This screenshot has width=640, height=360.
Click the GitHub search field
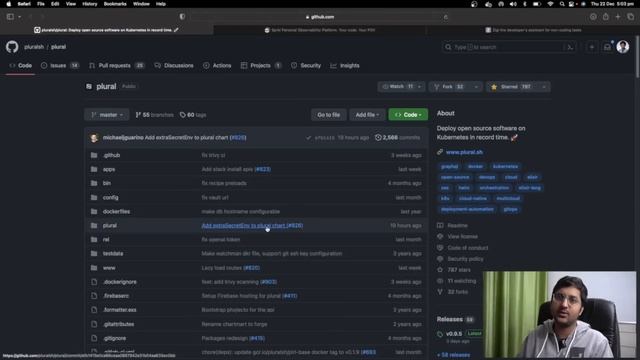click(x=509, y=47)
